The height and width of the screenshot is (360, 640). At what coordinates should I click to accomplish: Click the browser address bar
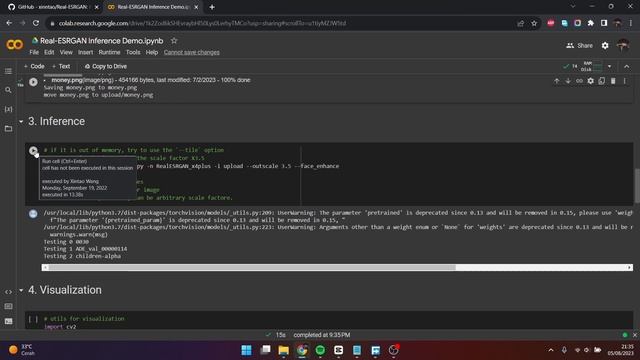coord(282,23)
